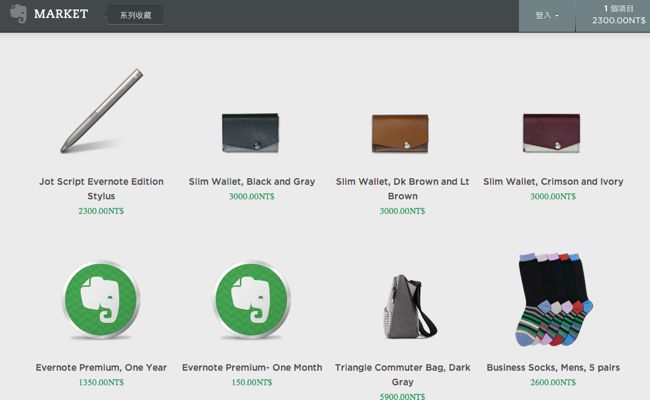Click the 5900.00NT$ bag price
The image size is (650, 400).
click(x=403, y=396)
